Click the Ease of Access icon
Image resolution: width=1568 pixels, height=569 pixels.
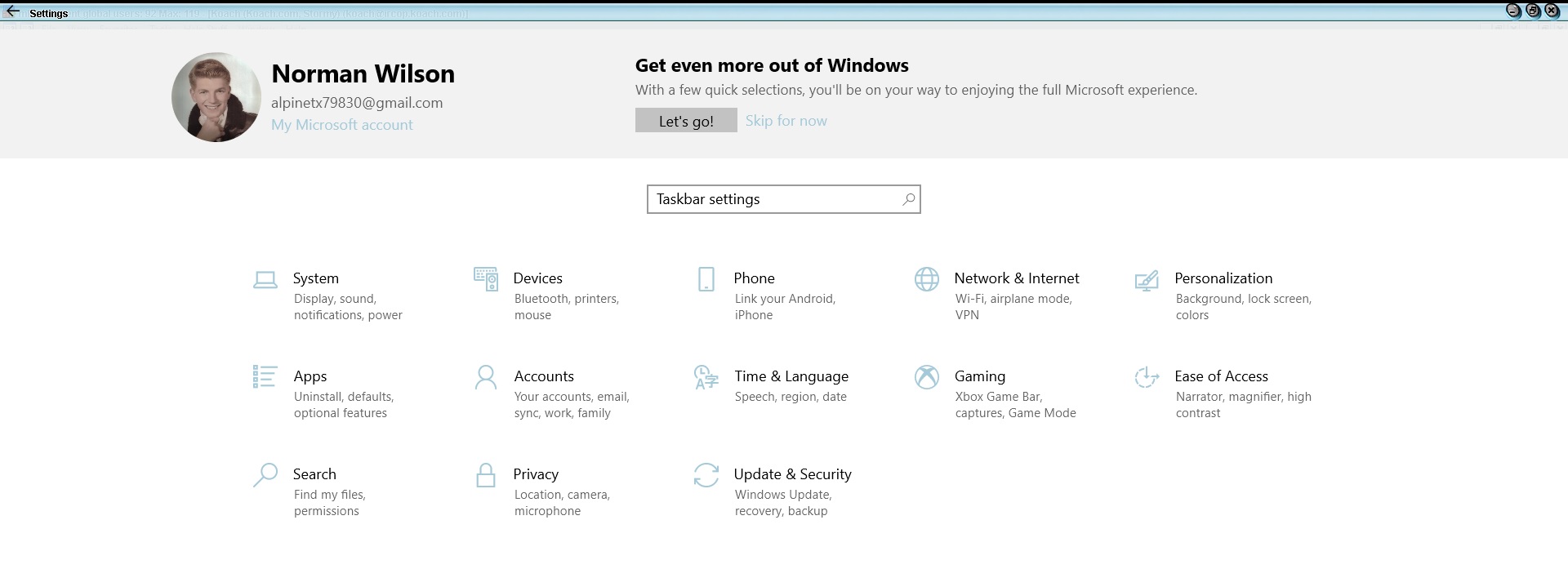(x=1147, y=377)
